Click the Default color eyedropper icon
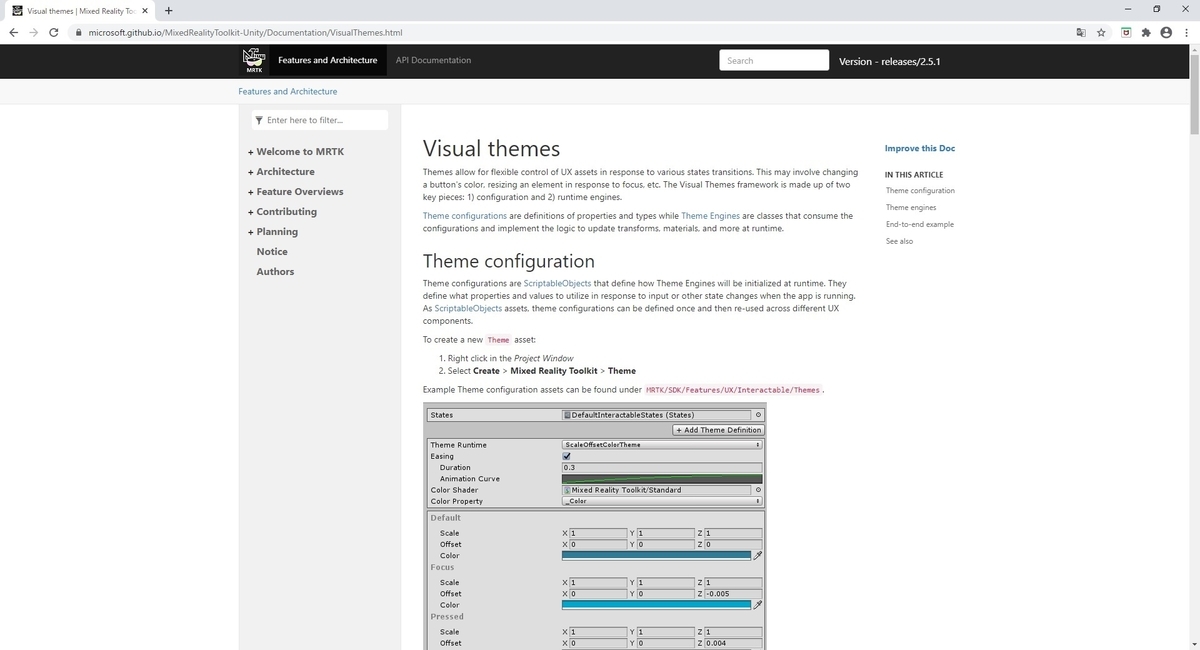Image resolution: width=1200 pixels, height=650 pixels. (758, 555)
